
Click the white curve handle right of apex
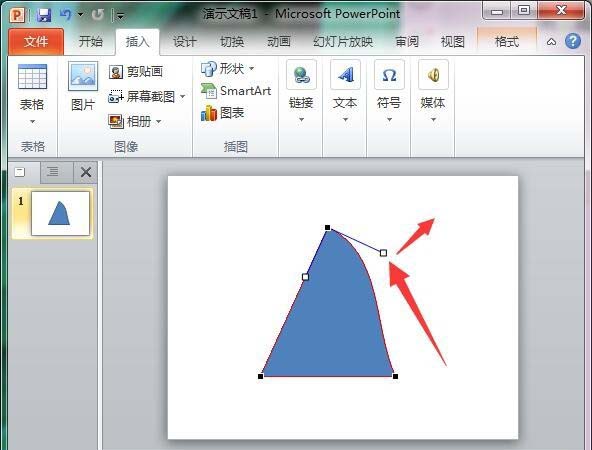click(x=383, y=253)
